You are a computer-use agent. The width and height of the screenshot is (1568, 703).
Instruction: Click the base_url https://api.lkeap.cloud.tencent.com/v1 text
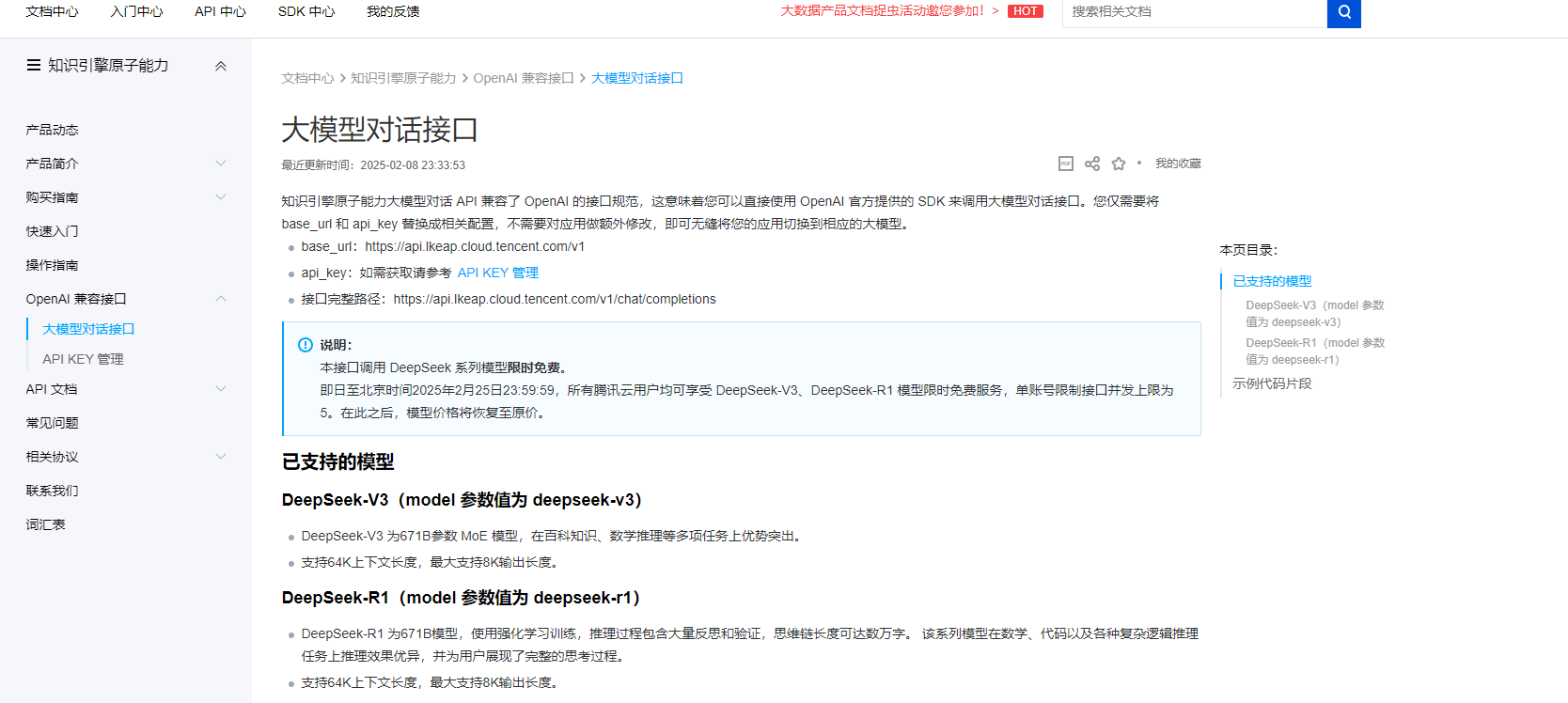pyautogui.click(x=443, y=246)
